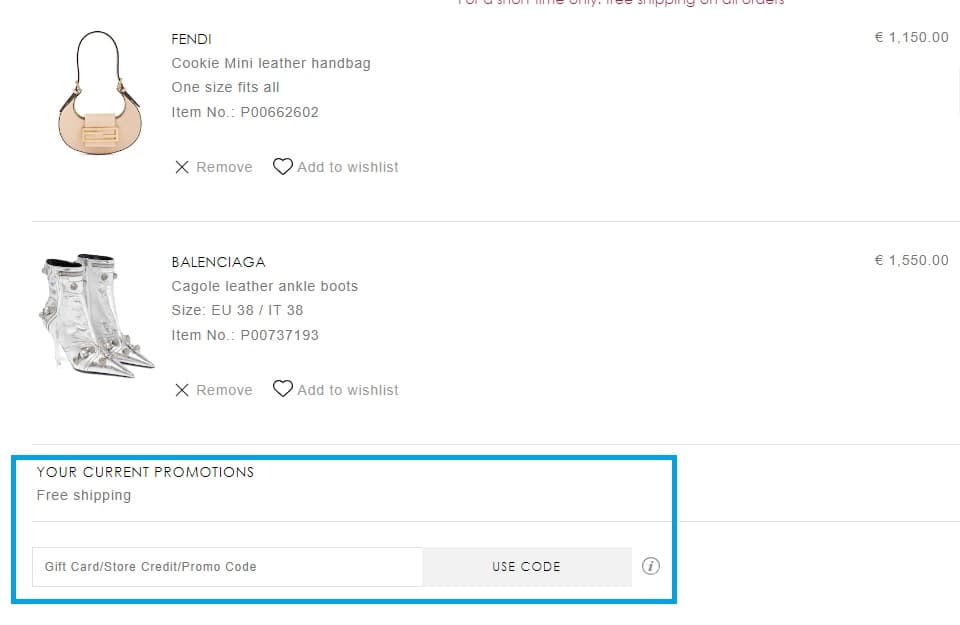The image size is (960, 625).
Task: Click the YOUR CURRENT PROMOTIONS heading
Action: pos(145,472)
